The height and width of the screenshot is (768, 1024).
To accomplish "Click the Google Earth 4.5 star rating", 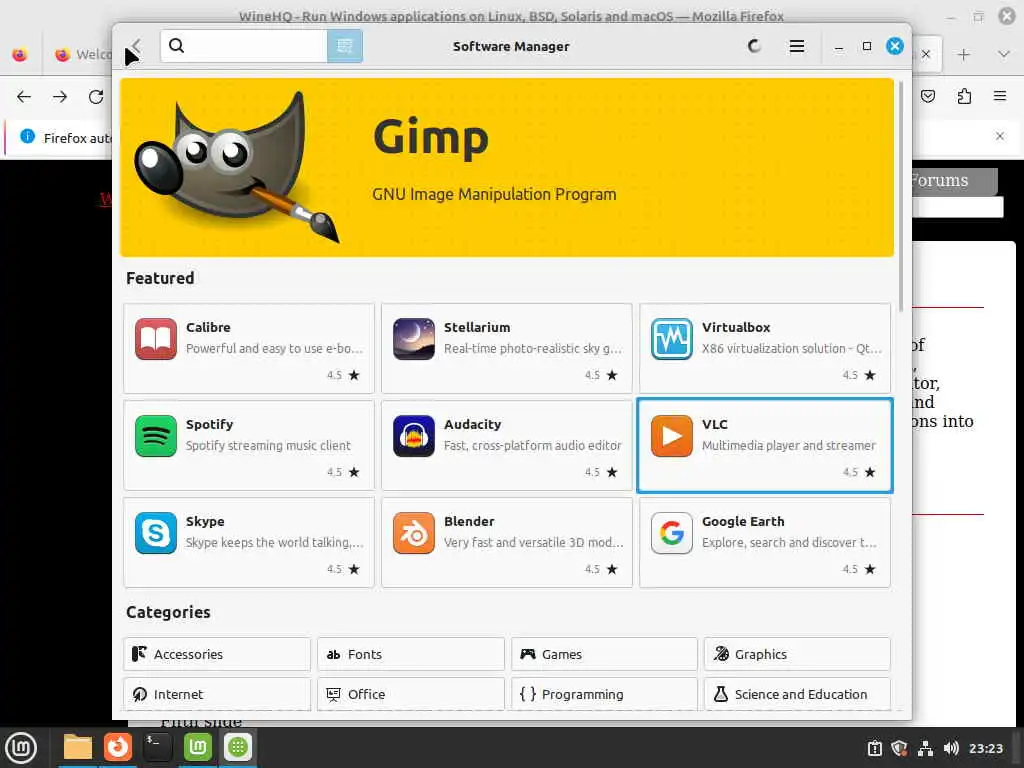I will (x=859, y=569).
